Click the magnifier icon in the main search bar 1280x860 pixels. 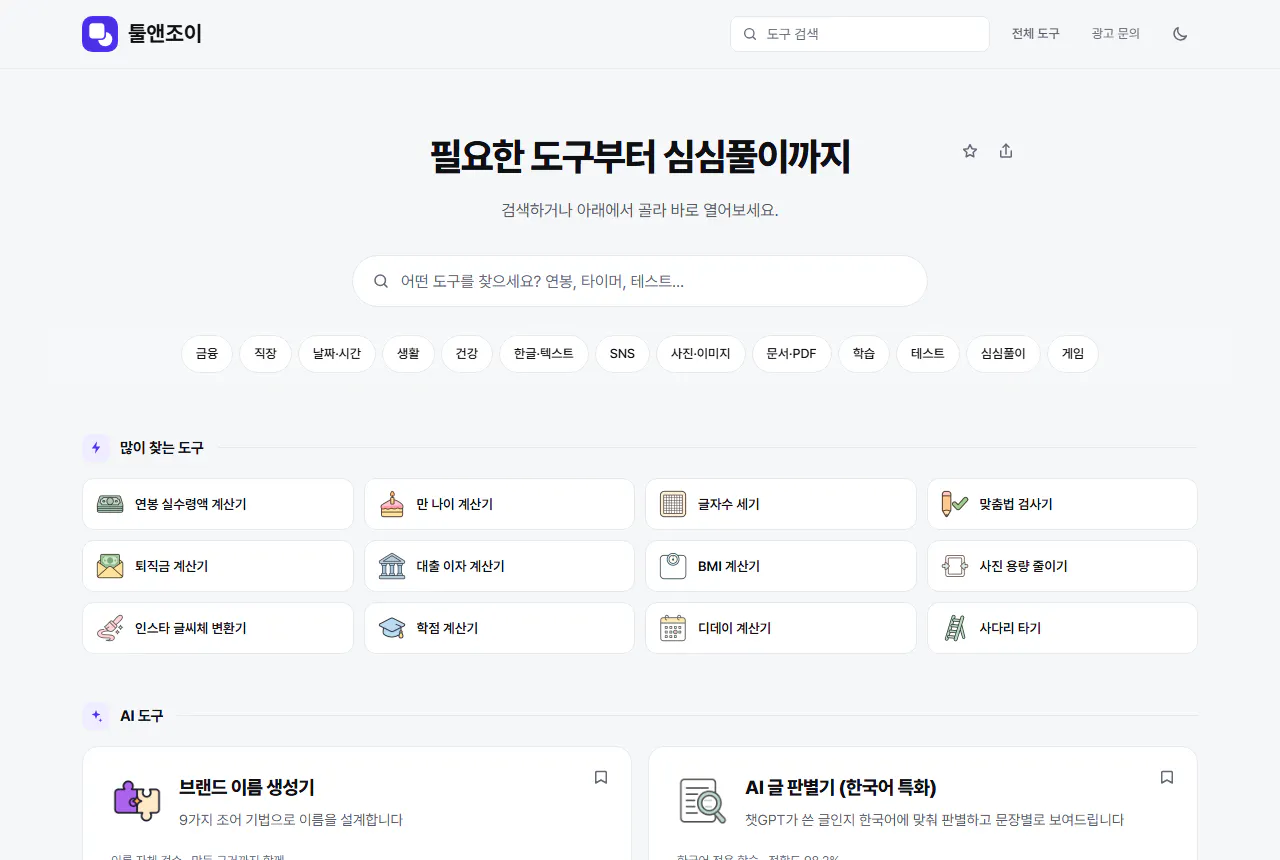click(x=381, y=281)
